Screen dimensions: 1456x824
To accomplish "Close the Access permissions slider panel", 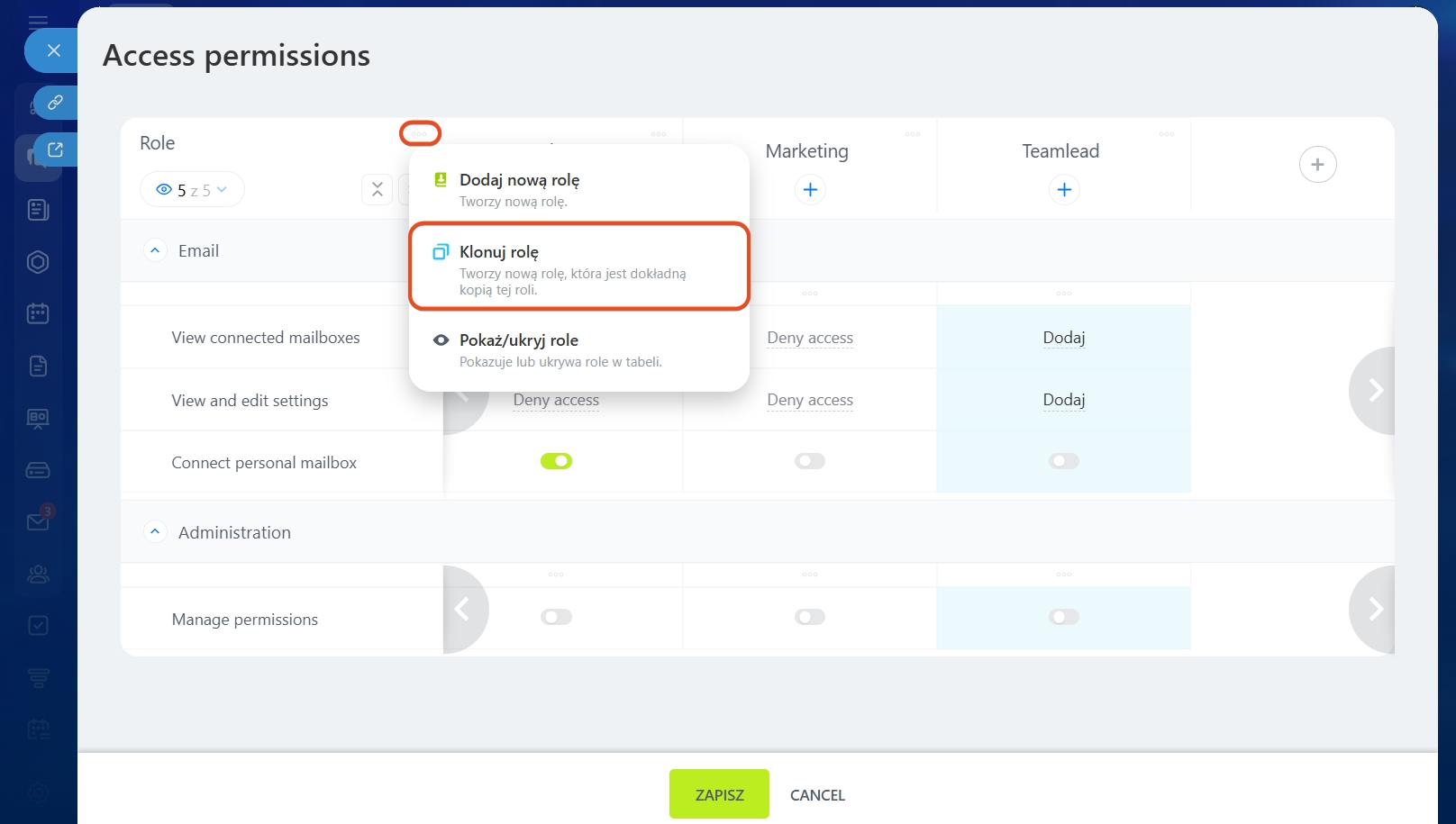I will (53, 50).
